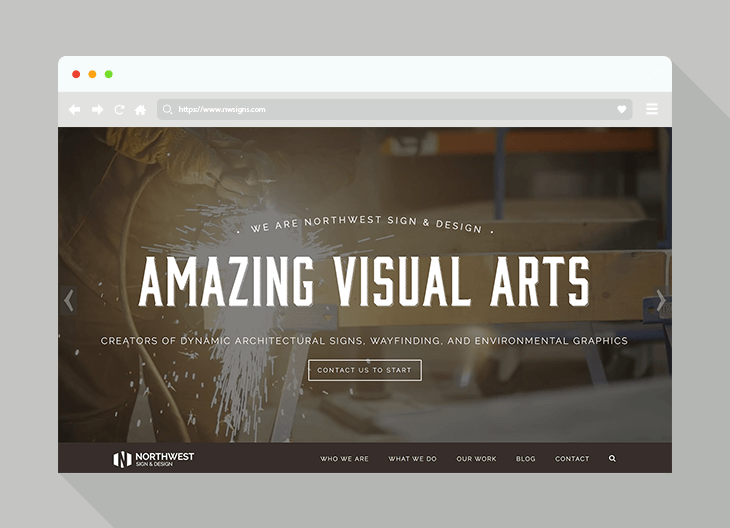730x528 pixels.
Task: Click the browser forward arrow
Action: coord(97,109)
